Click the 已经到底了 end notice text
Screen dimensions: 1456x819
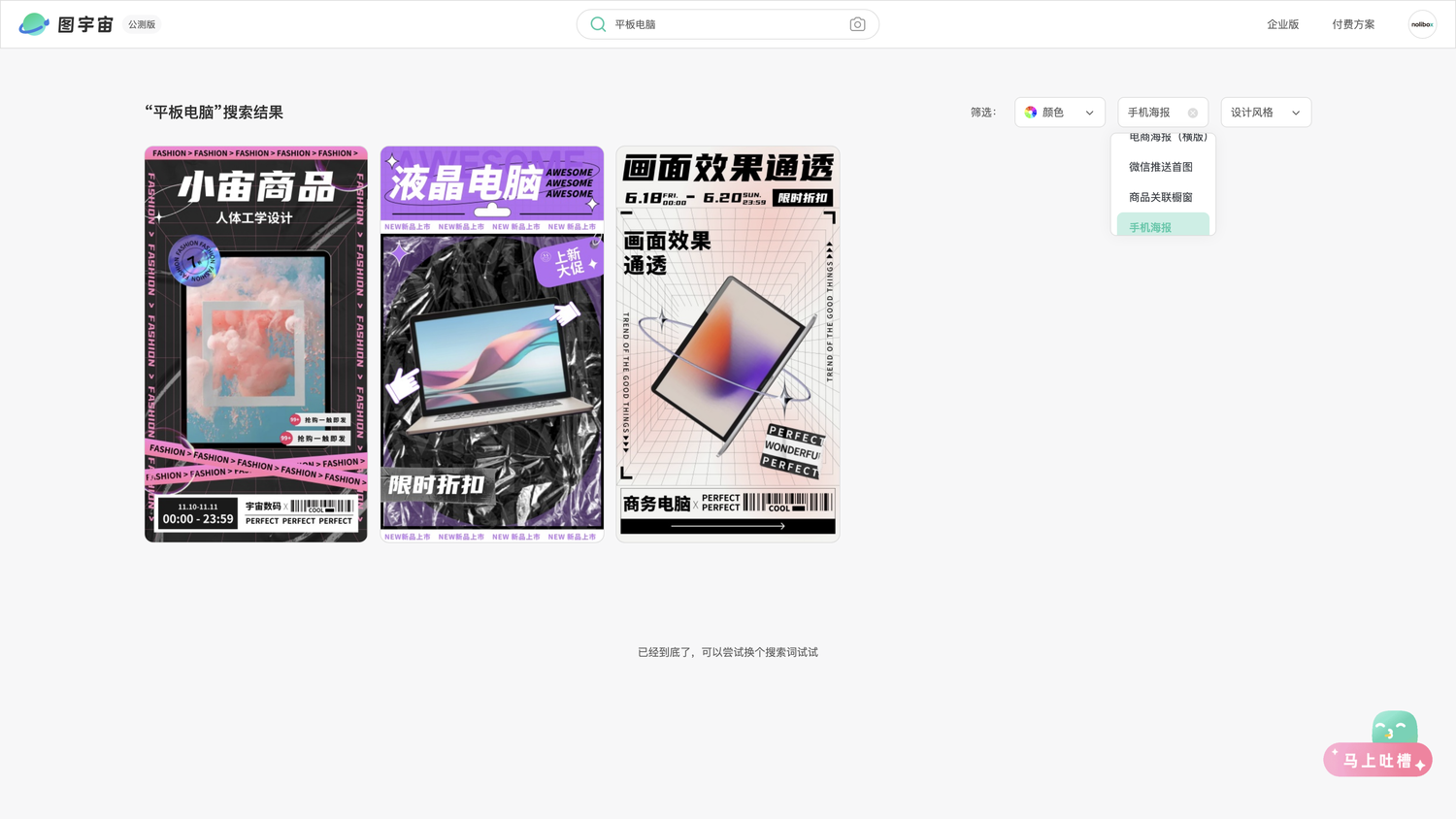(x=728, y=652)
